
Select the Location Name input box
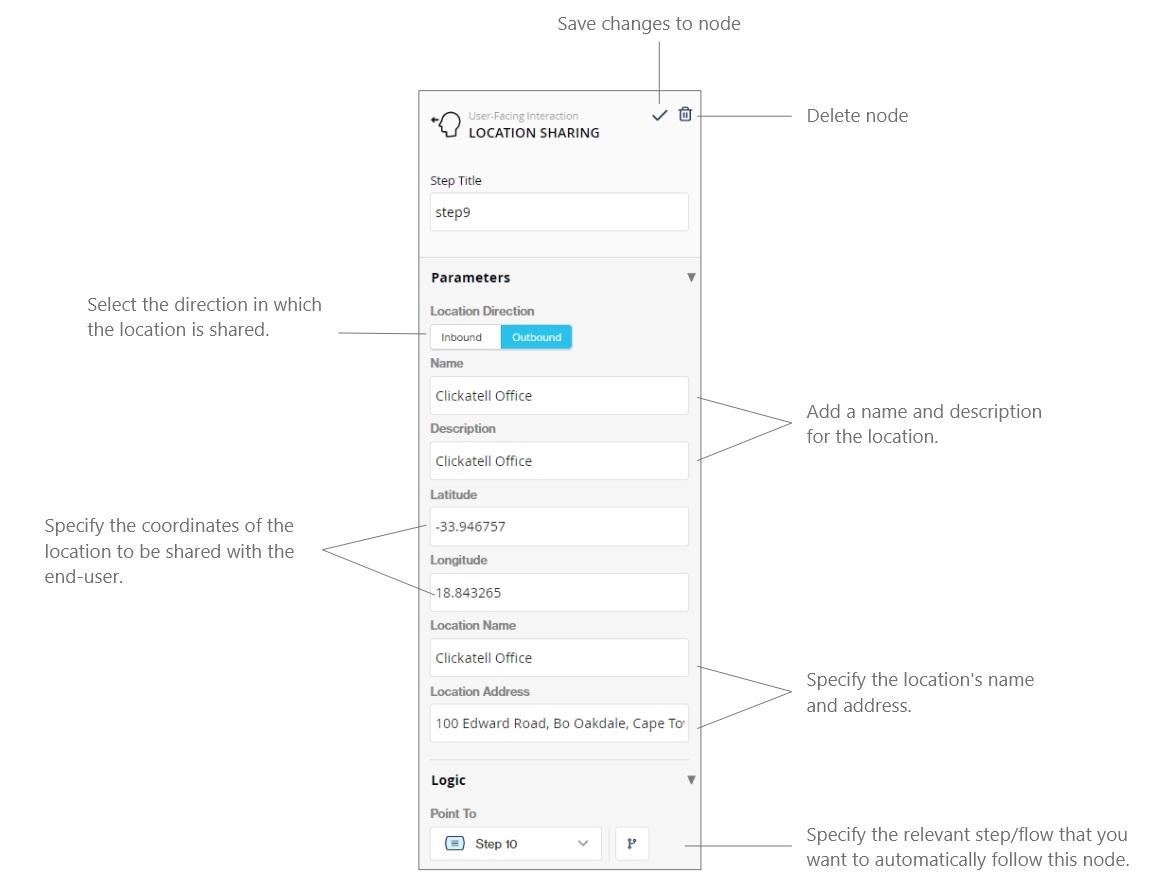[559, 658]
